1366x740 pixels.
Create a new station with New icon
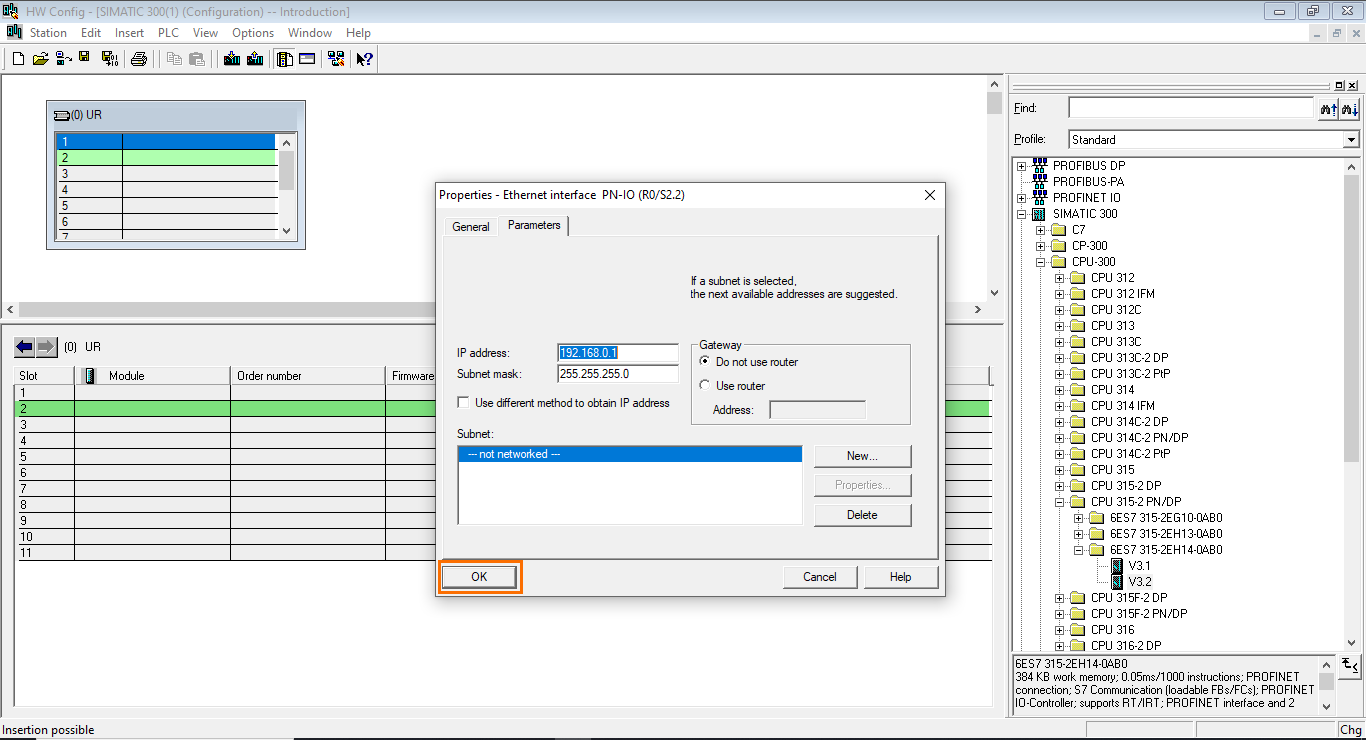18,59
